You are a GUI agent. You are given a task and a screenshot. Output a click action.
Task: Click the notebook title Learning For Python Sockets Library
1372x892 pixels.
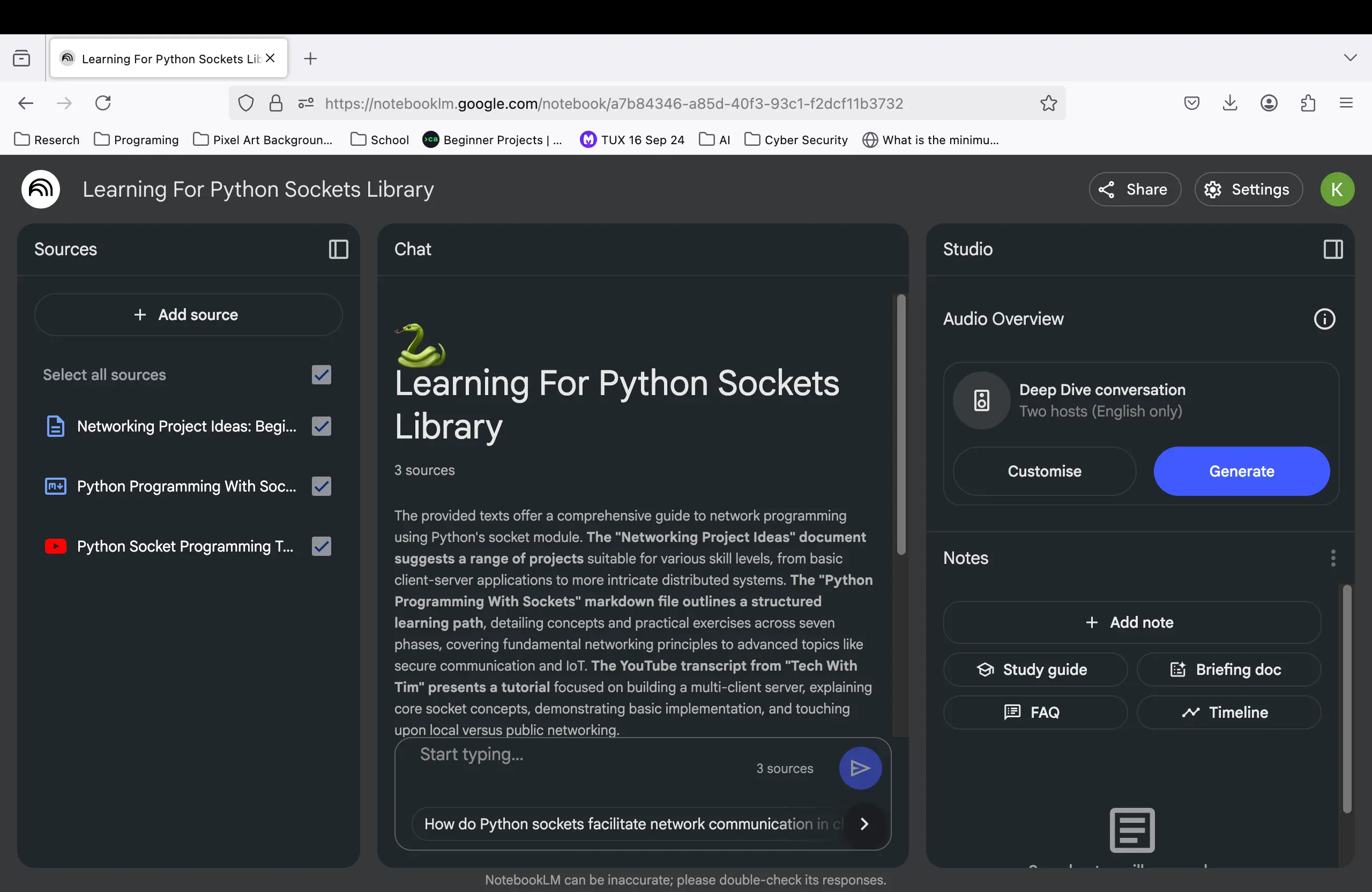point(258,189)
